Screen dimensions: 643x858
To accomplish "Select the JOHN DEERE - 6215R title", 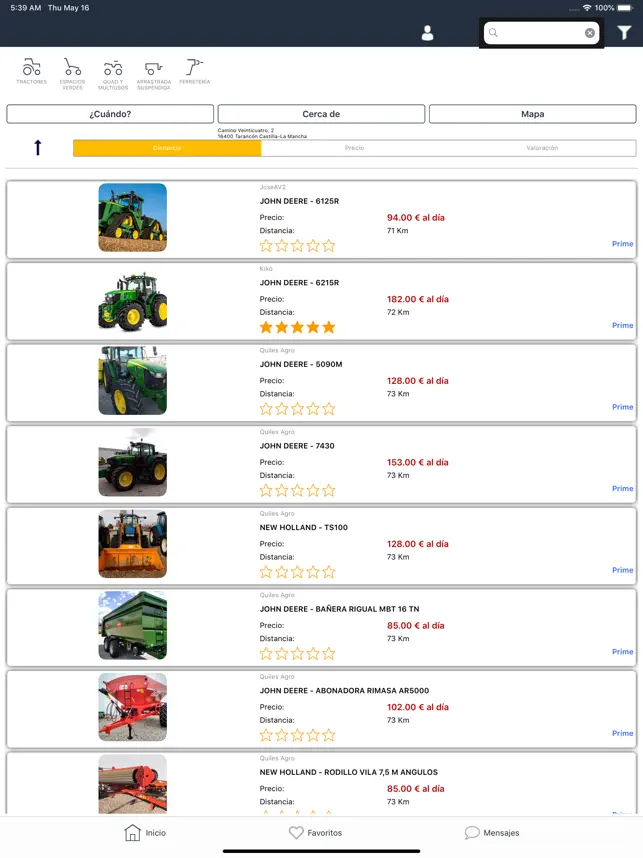I will pos(299,282).
